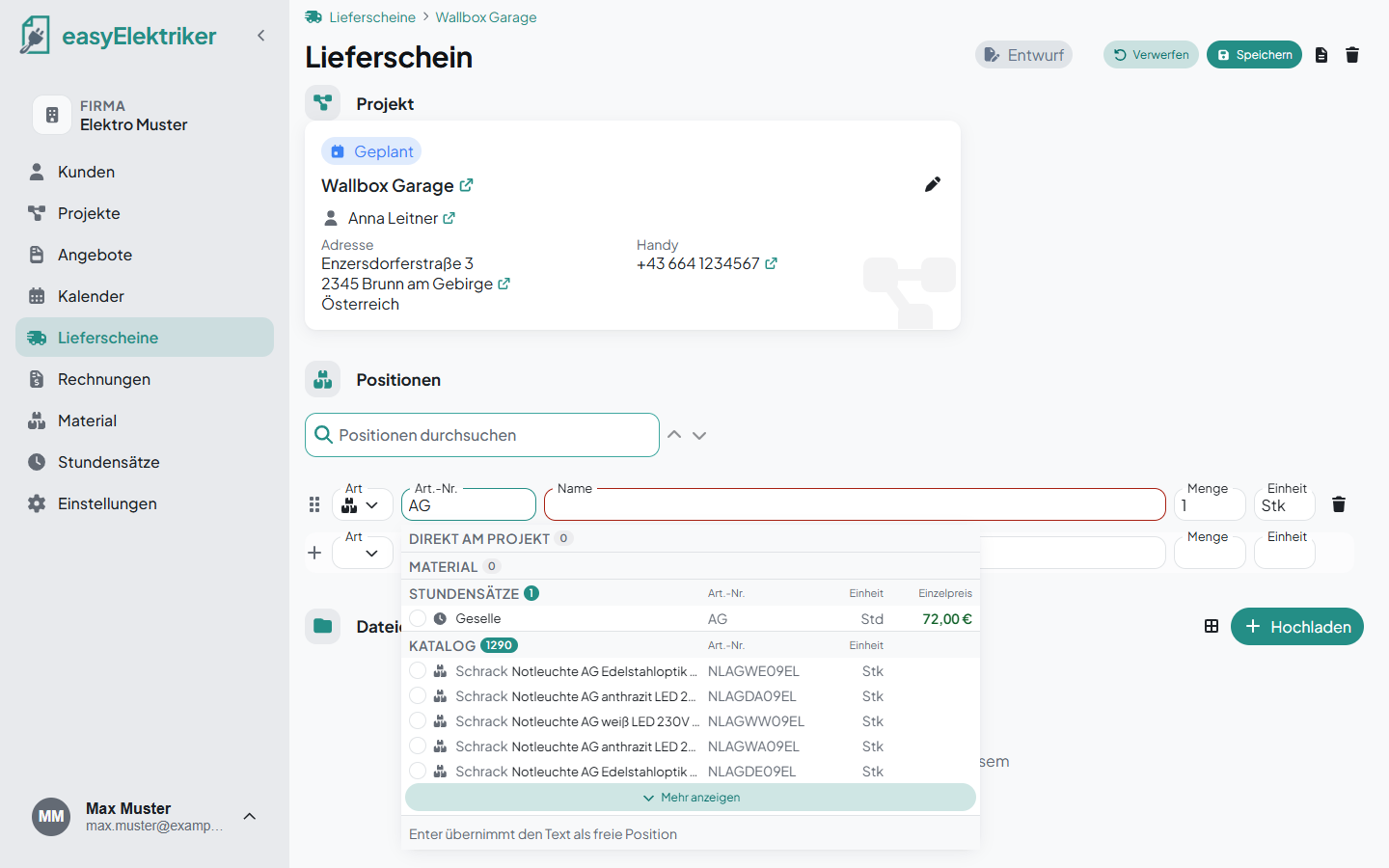This screenshot has width=1389, height=868.
Task: Expand catalog results with Mehr anzeigen
Action: tap(691, 798)
